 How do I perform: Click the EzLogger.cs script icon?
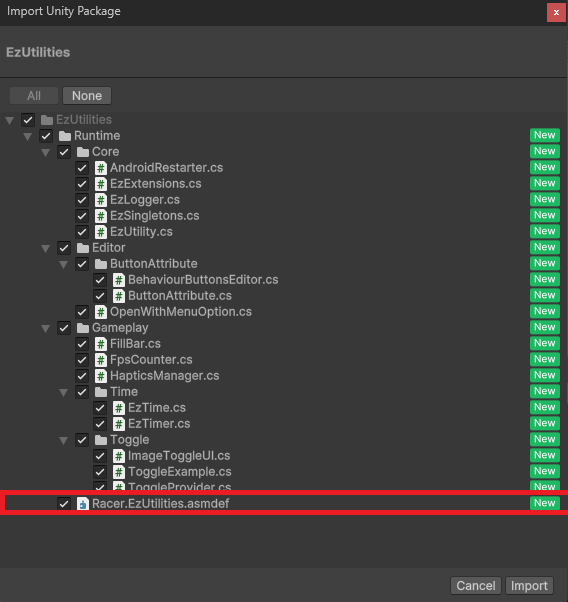(101, 200)
